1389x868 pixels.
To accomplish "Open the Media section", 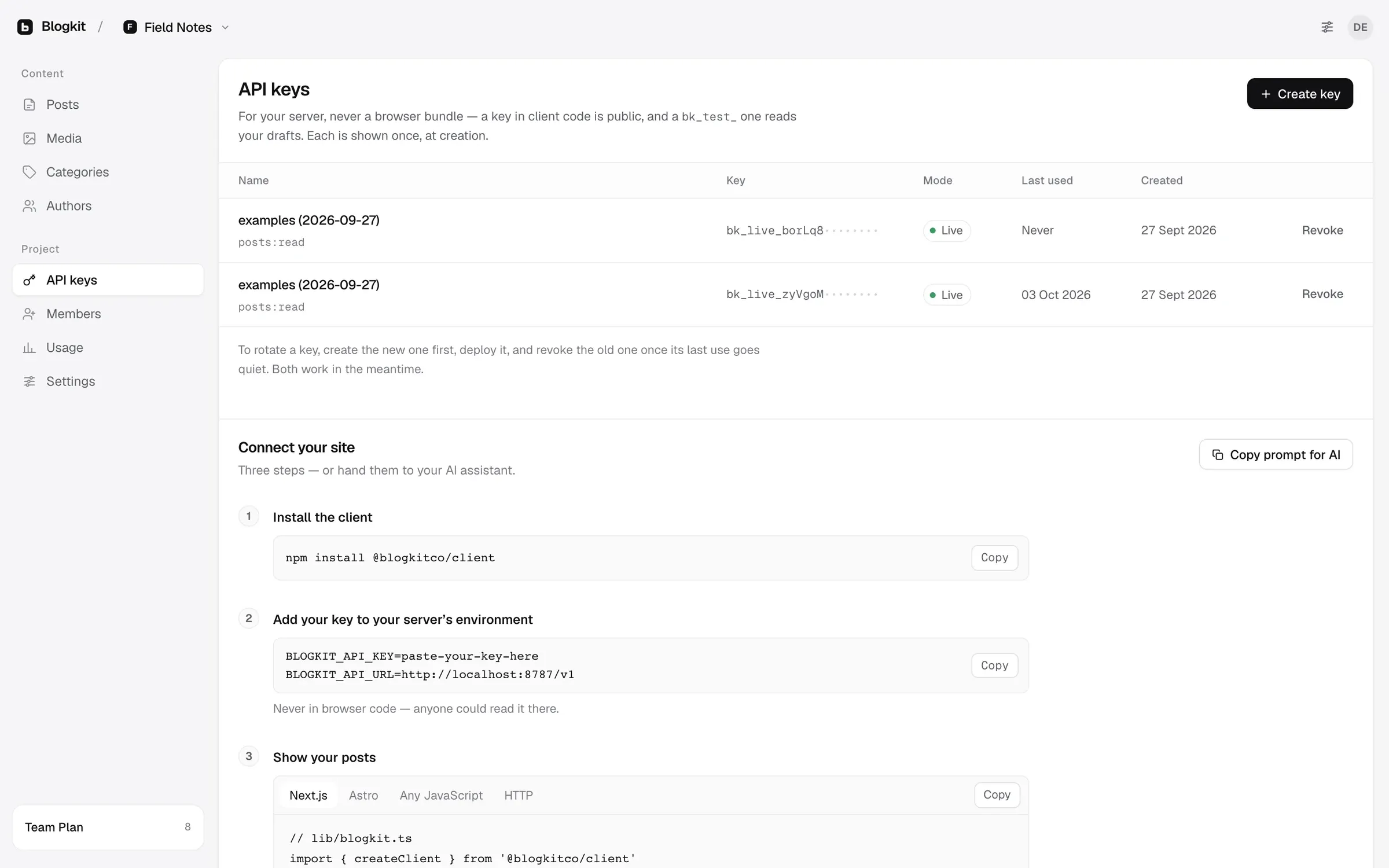I will pyautogui.click(x=108, y=138).
